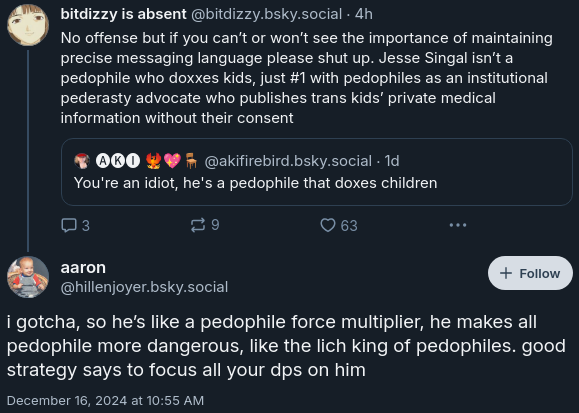Click the like count 63
Viewport: 579px width, 413px height.
[349, 226]
